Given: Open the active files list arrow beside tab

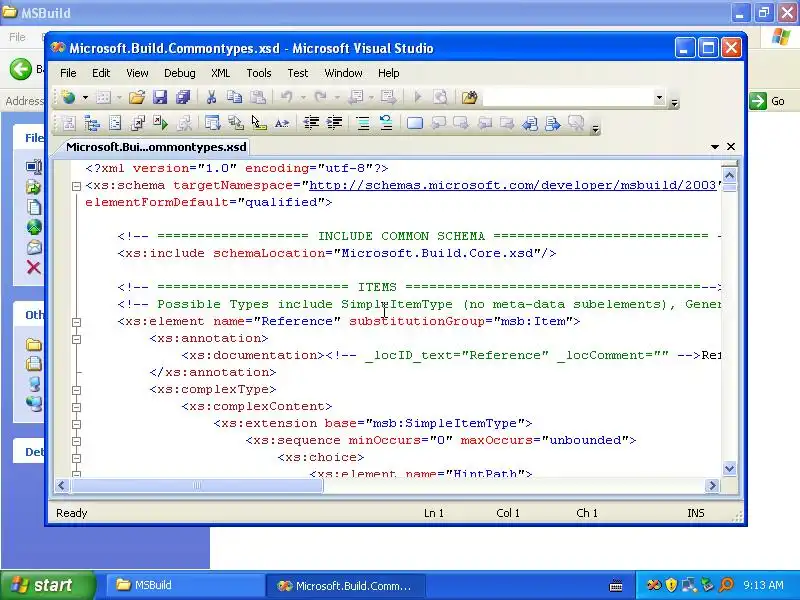Looking at the screenshot, I should coord(715,146).
